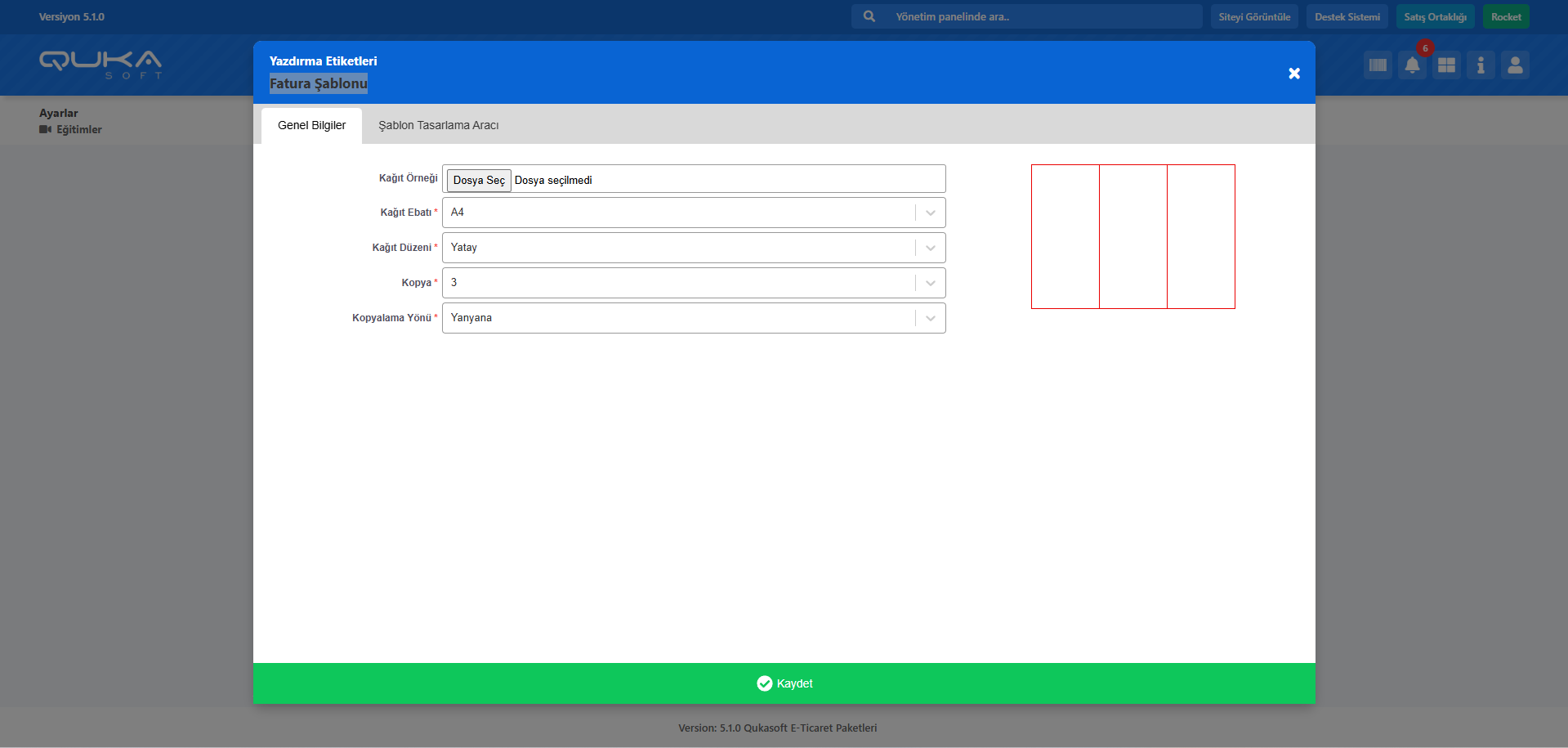This screenshot has width=1568, height=748.
Task: Click the barcode icon in header
Action: 1378,65
